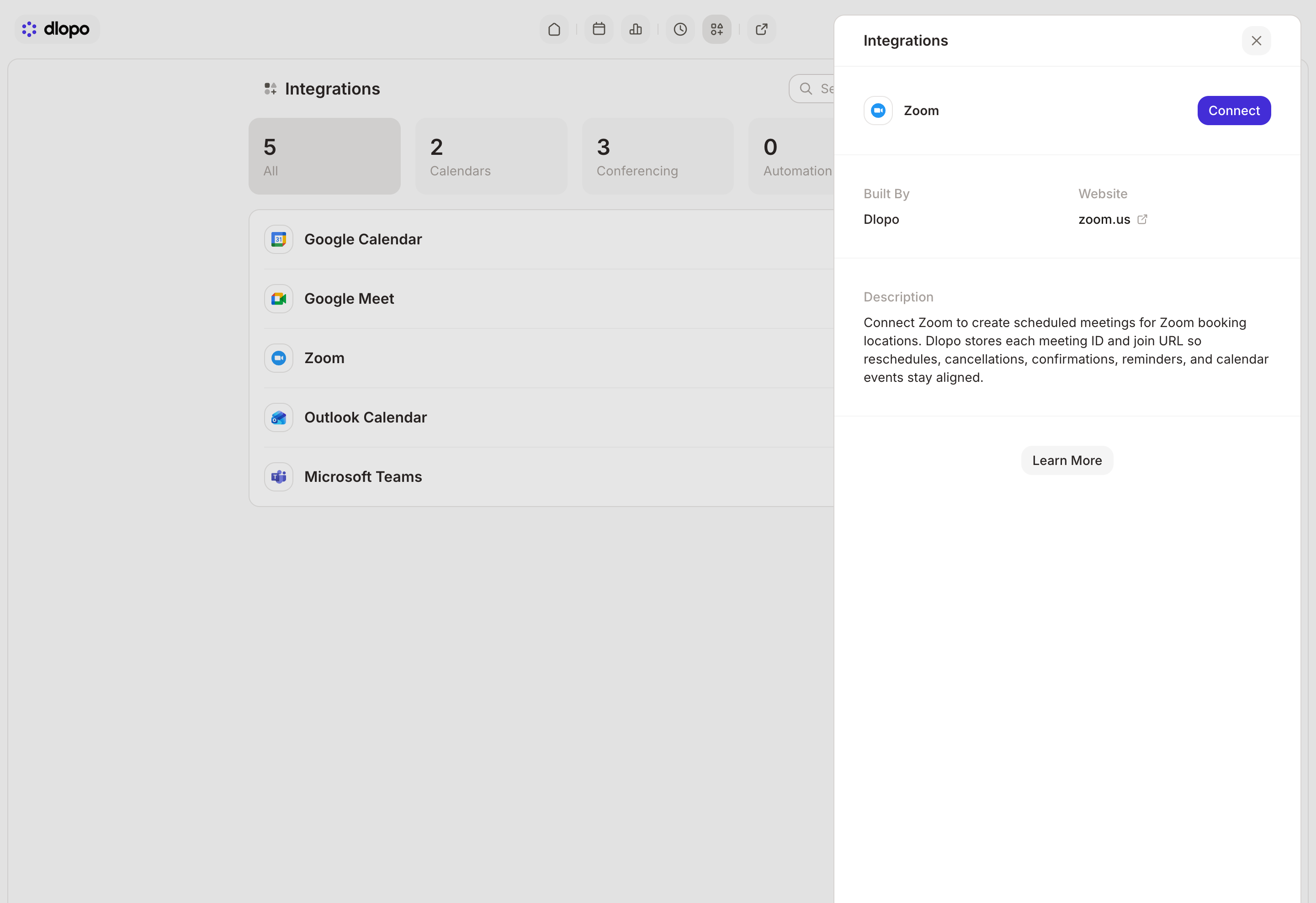Open the calendar icon in top navigation
Screen dimensions: 1316x903
pyautogui.click(x=599, y=29)
